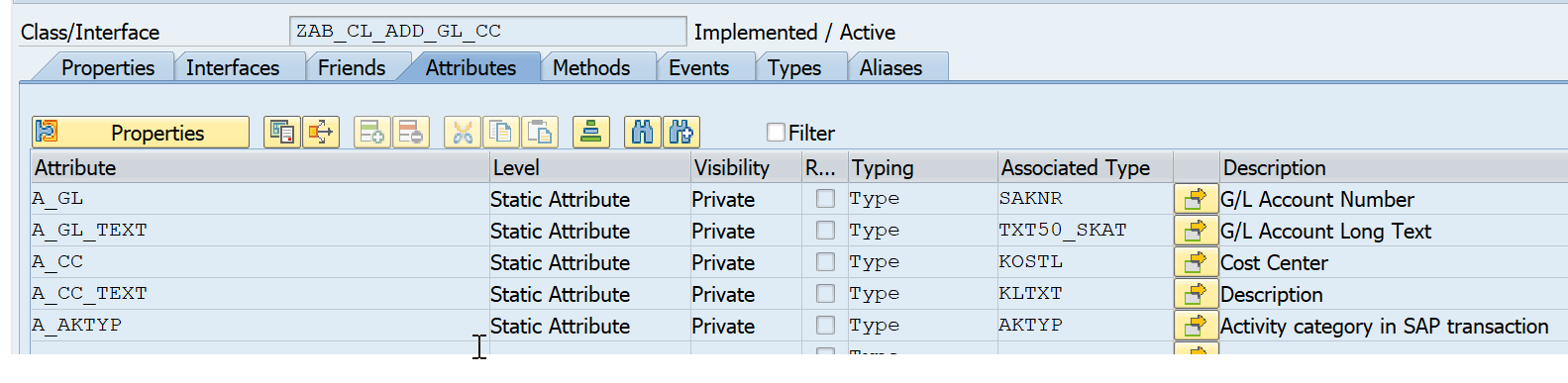The width and height of the screenshot is (1568, 383).
Task: Click the arrow icon in the KOSTL row
Action: 1196,262
